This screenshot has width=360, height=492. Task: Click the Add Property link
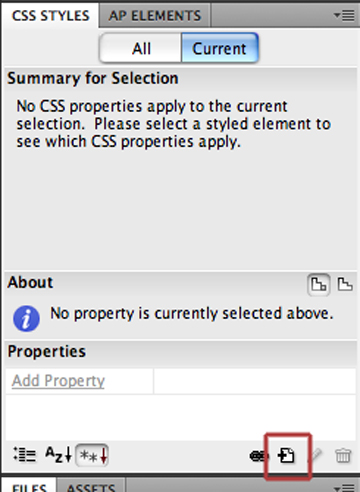[58, 381]
